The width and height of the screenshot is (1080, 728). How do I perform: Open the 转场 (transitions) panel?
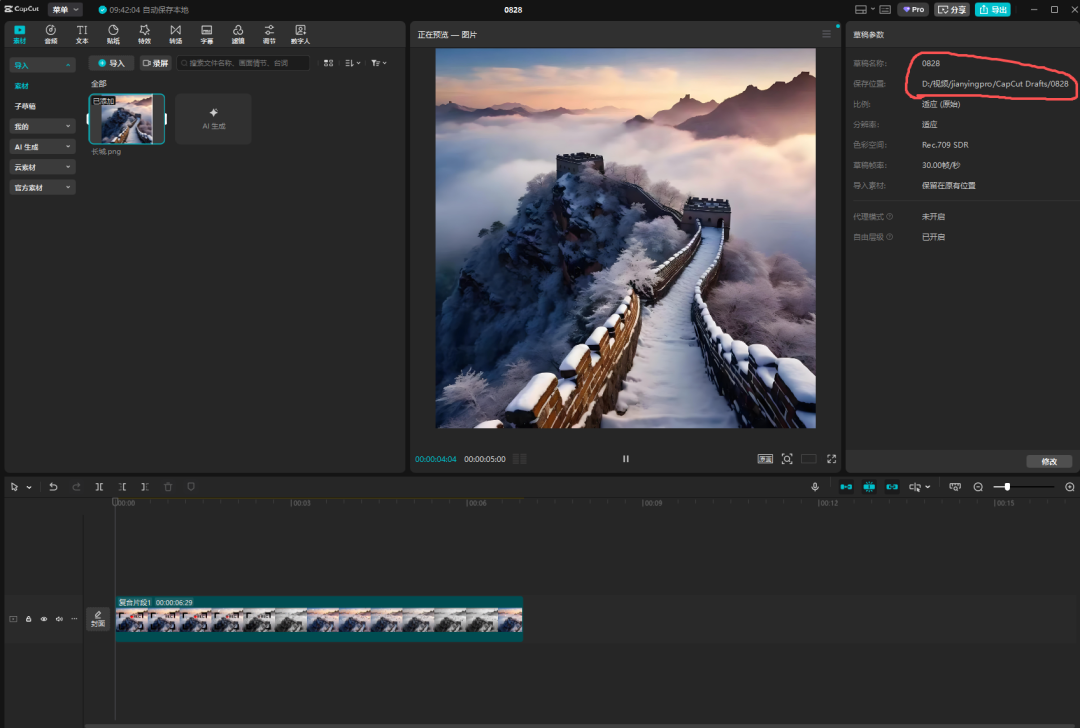176,34
